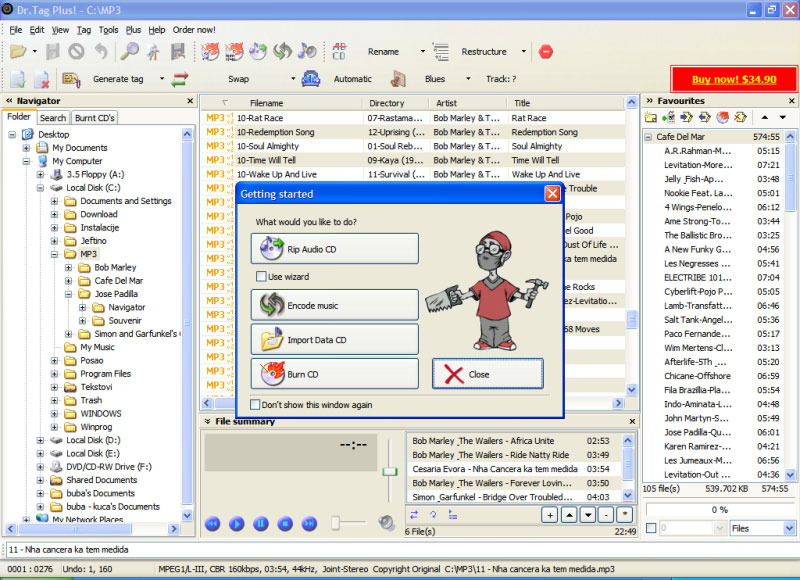This screenshot has width=800, height=580.
Task: Click the green encode arrows toolbar icon
Action: coord(282,52)
